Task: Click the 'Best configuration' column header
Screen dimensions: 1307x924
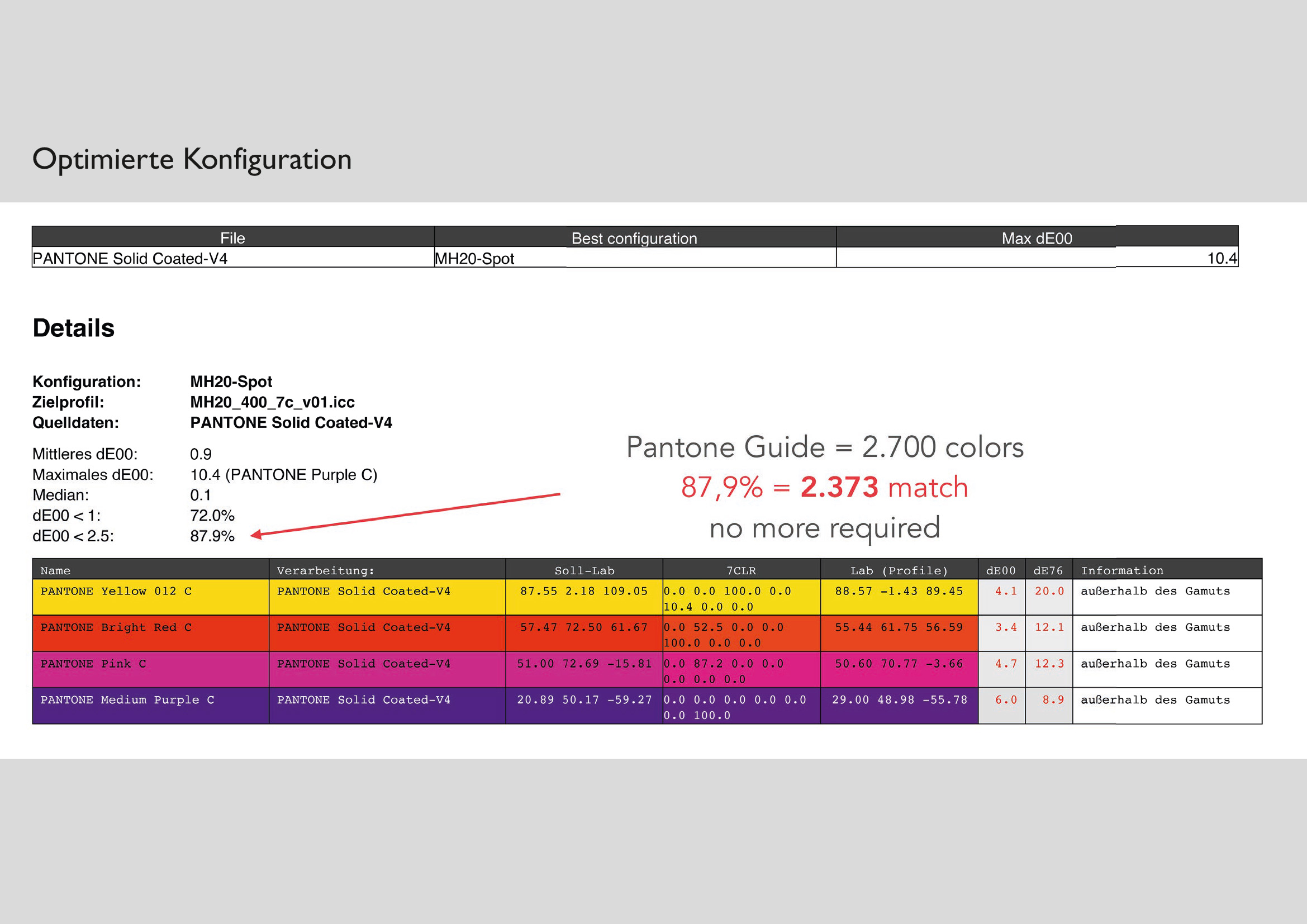Action: [x=635, y=237]
